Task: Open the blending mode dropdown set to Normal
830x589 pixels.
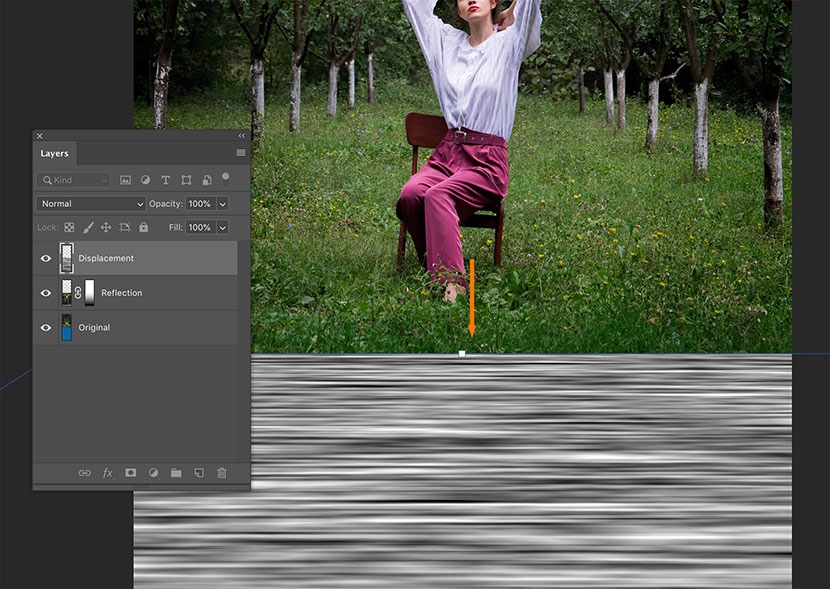Action: 91,204
